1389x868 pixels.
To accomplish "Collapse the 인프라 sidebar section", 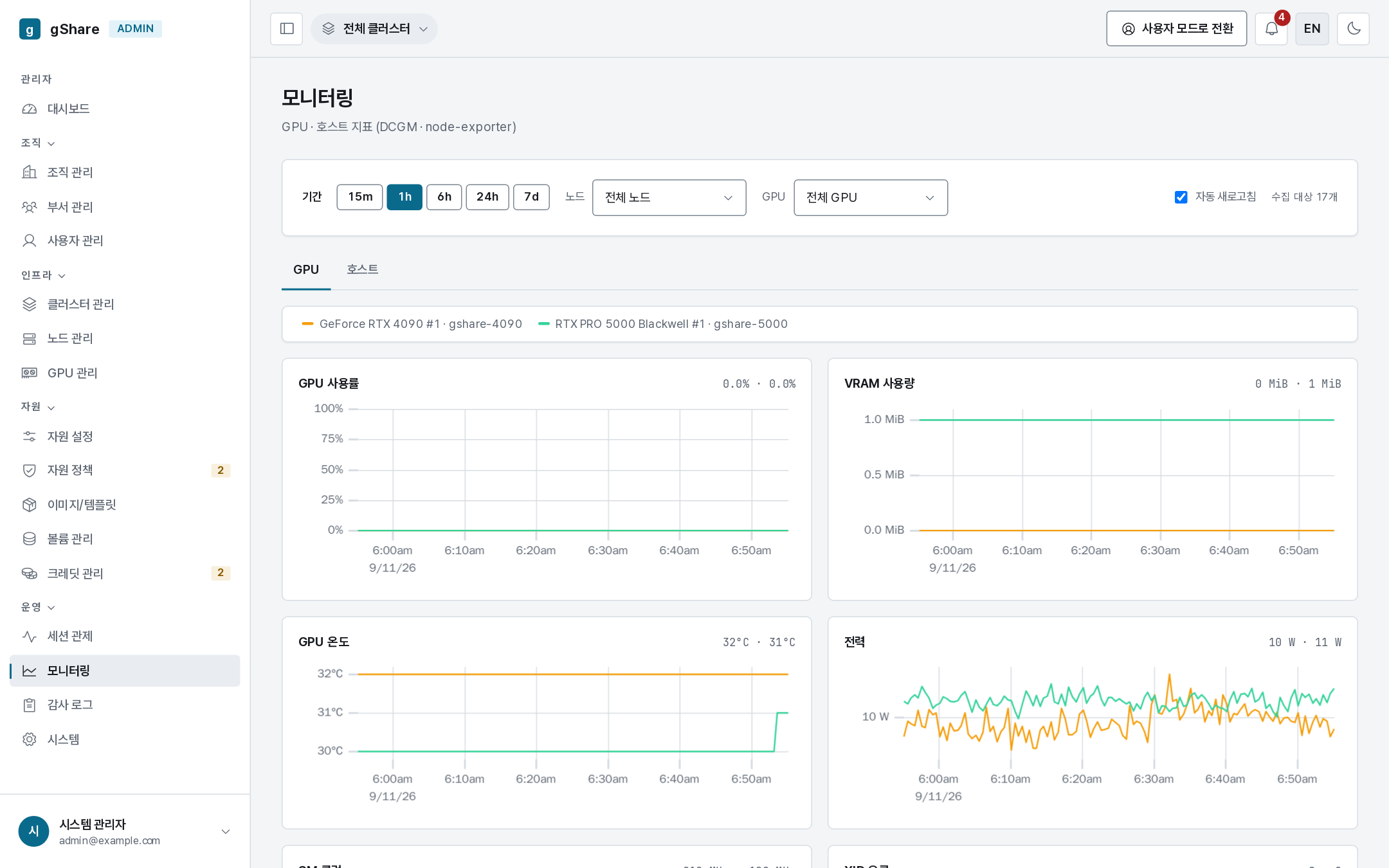I will pyautogui.click(x=43, y=275).
